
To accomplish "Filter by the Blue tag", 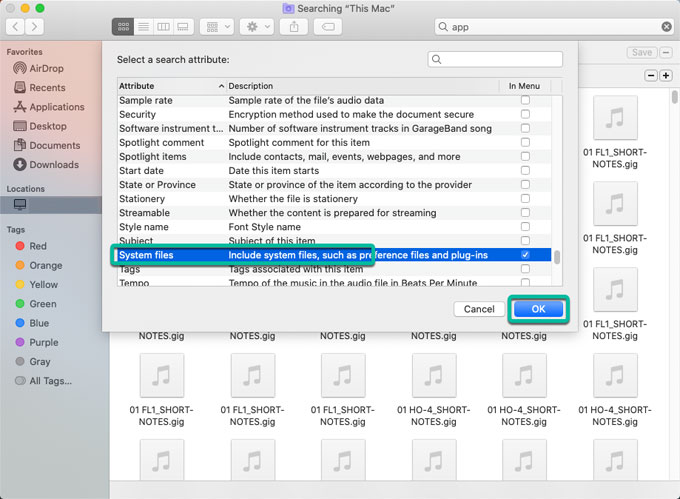I will 39,323.
